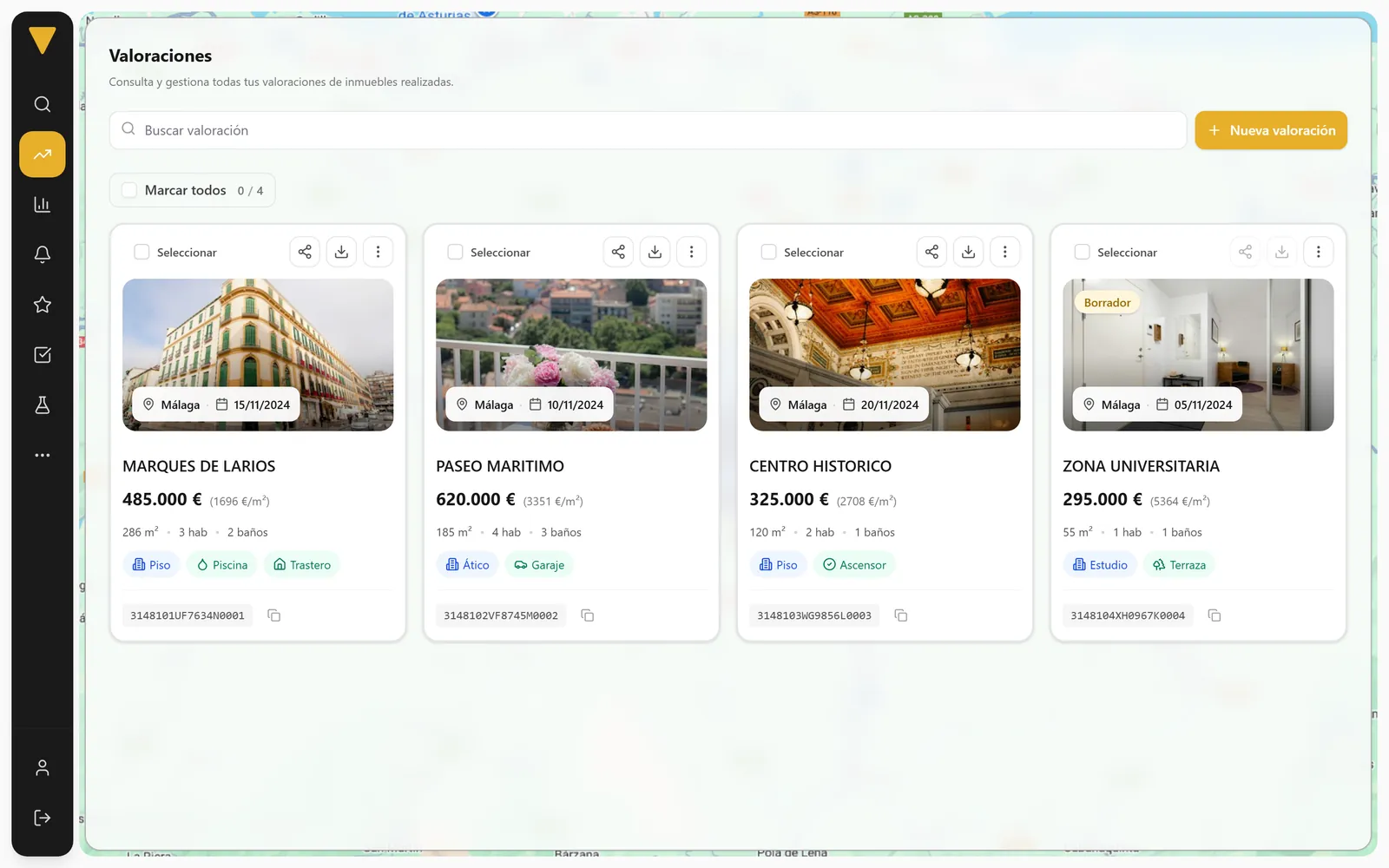Select the PASEO MARITIMO card checkbox
This screenshot has height=868, width=1389.
455,252
